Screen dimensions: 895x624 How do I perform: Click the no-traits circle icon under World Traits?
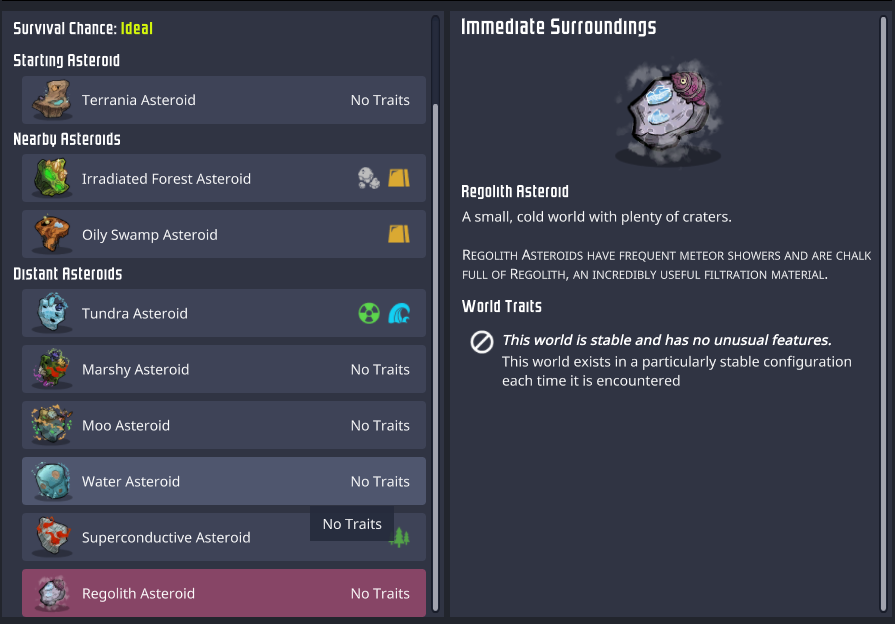point(481,342)
